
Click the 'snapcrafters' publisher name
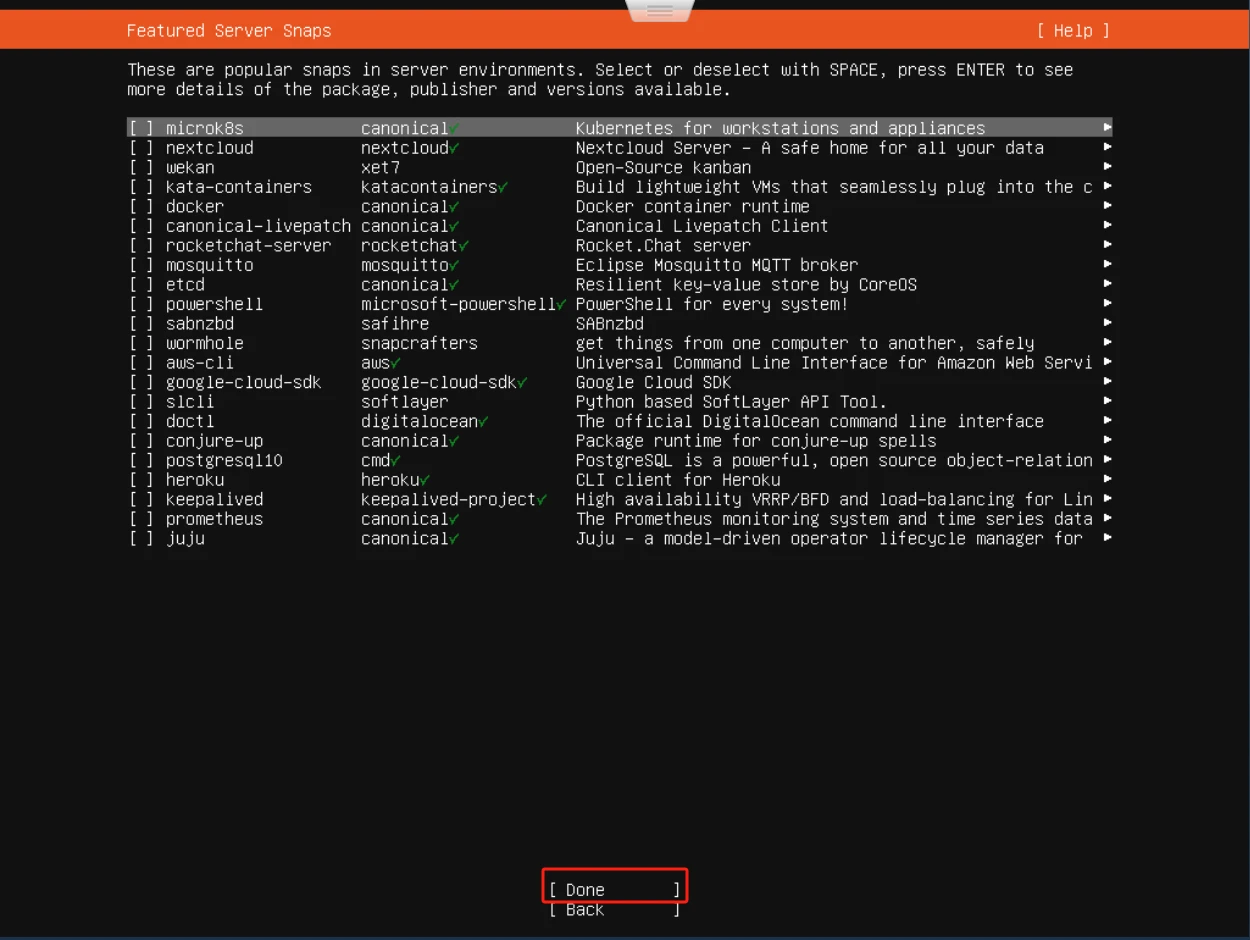(419, 343)
